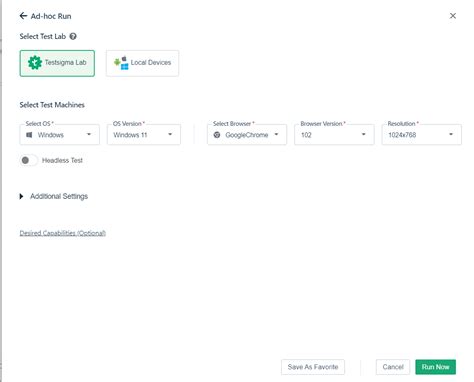Start the test with Run Now
The width and height of the screenshot is (474, 382).
pos(435,367)
